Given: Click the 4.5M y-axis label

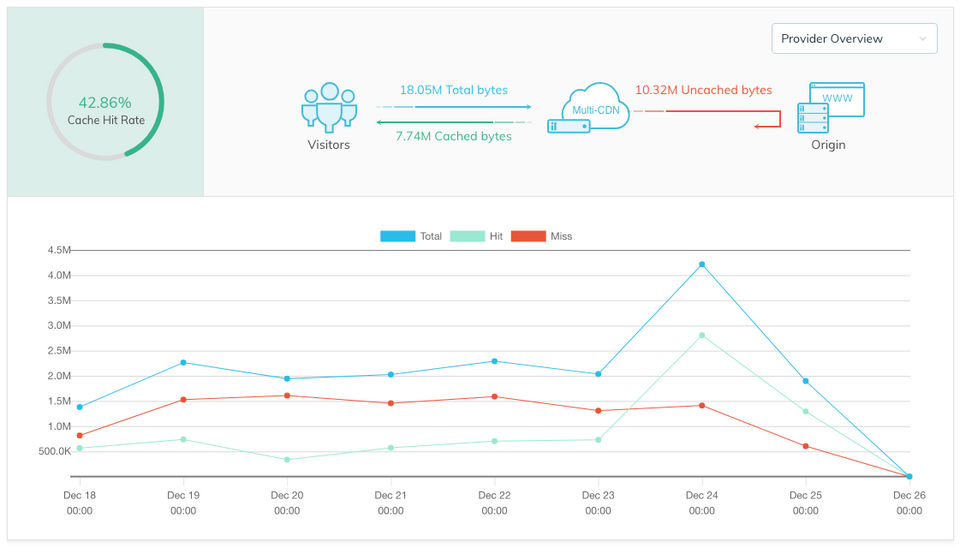Looking at the screenshot, I should [59, 250].
